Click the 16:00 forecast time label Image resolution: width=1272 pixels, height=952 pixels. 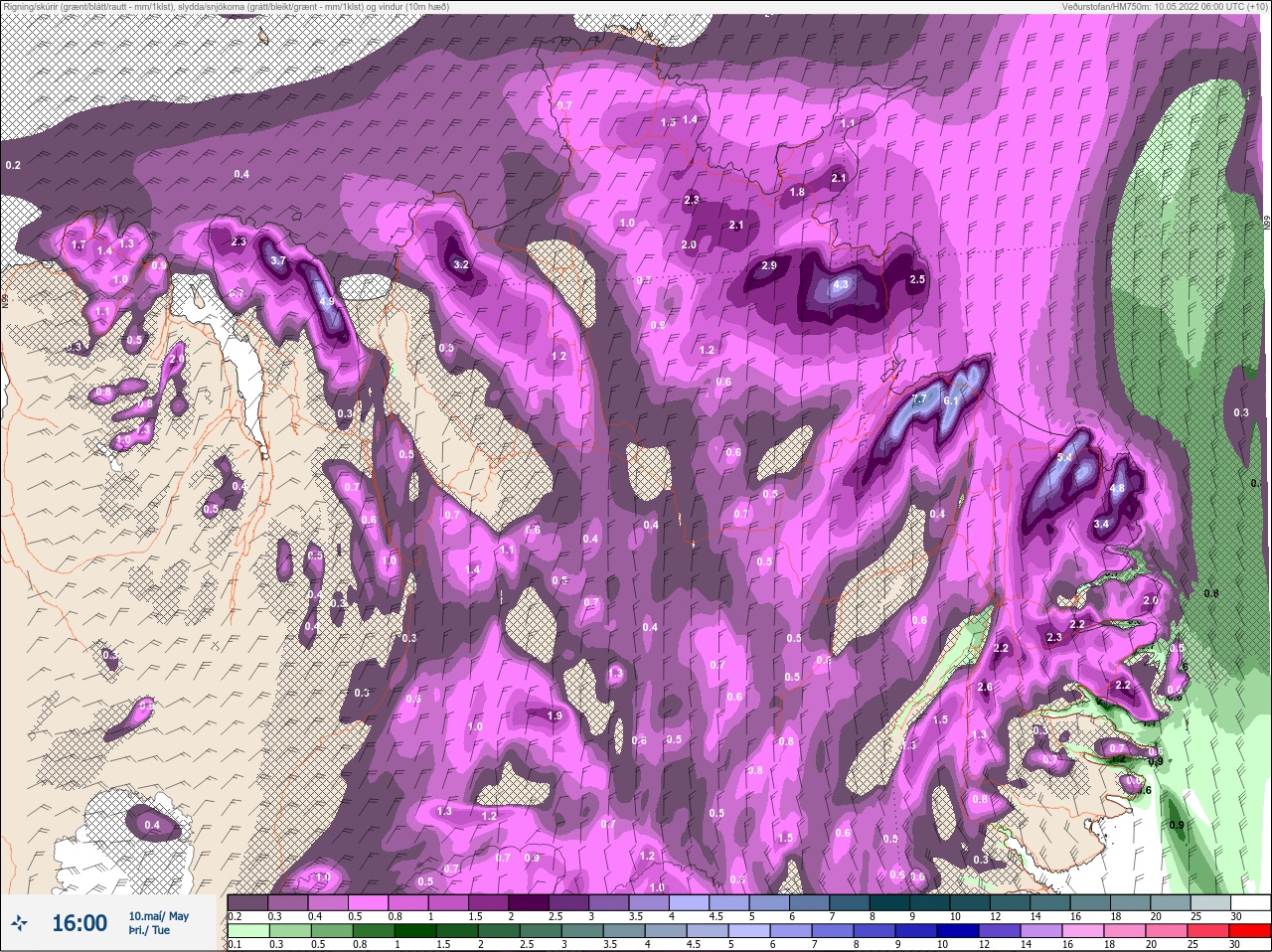tap(79, 923)
